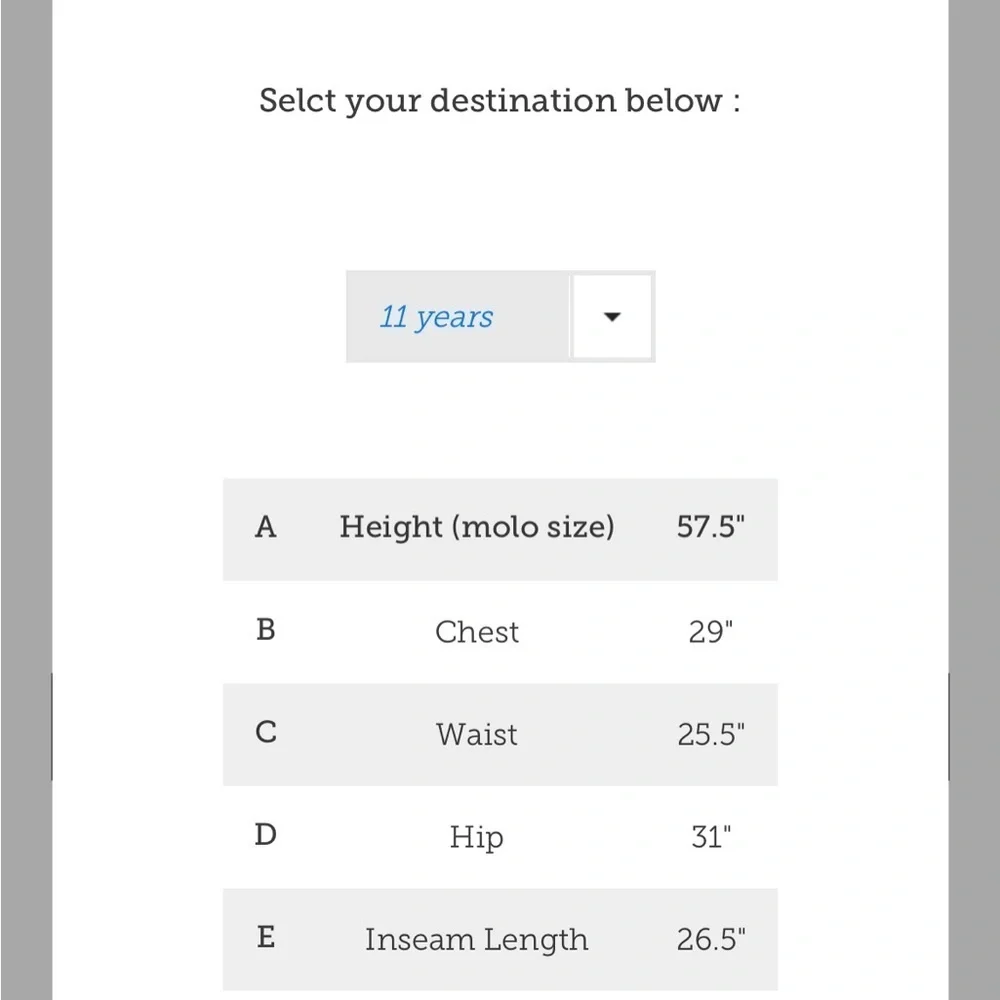Image resolution: width=1000 pixels, height=1000 pixels.
Task: Select the 57.5" height value
Action: pos(710,527)
